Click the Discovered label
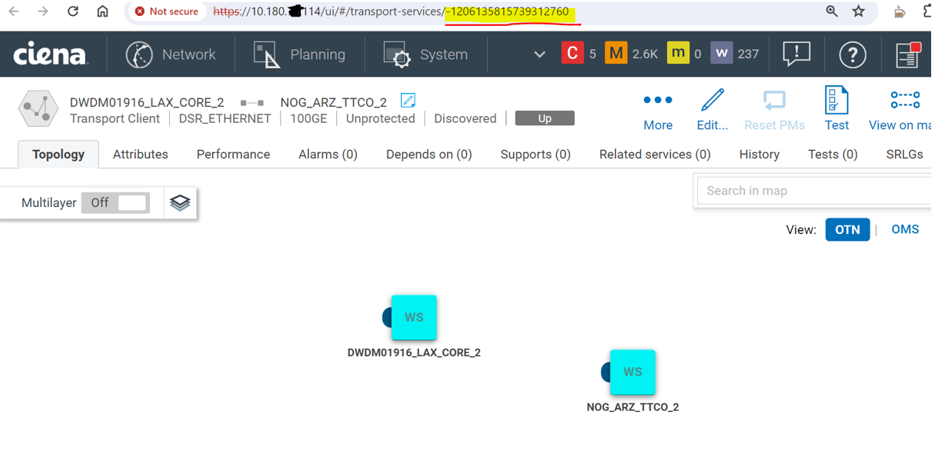Screen dimensions: 939x451 tap(465, 119)
